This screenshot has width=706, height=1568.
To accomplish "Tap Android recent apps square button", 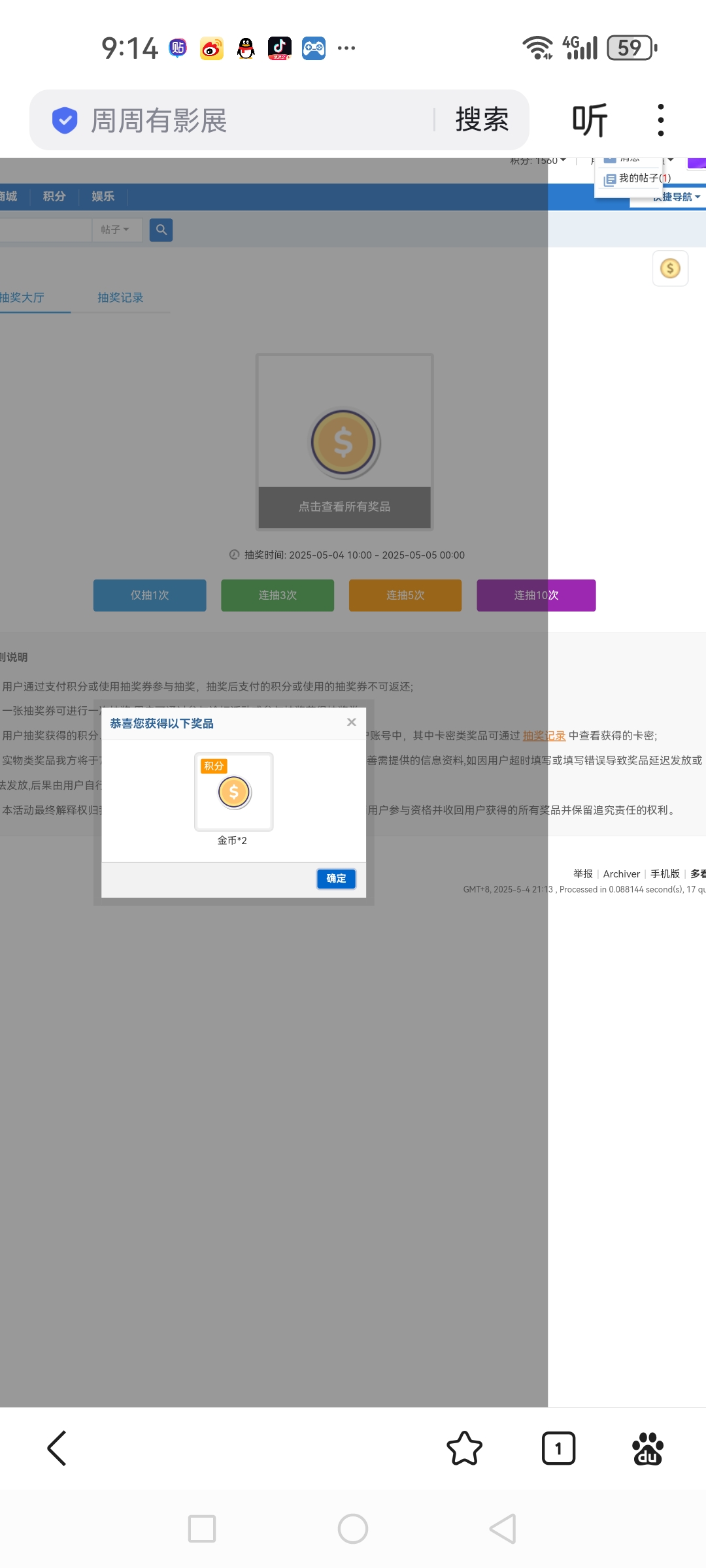I will pos(202,1529).
